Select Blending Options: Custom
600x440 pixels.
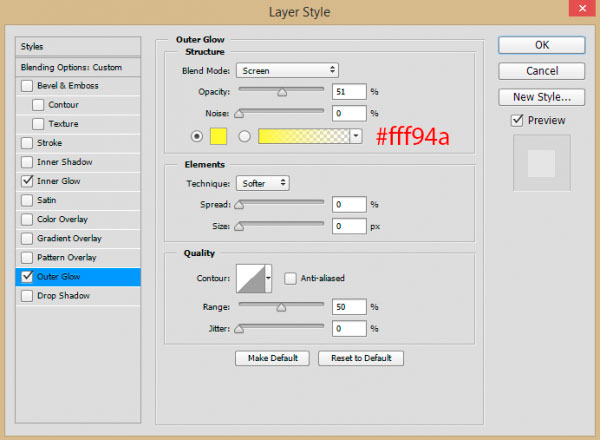[78, 67]
